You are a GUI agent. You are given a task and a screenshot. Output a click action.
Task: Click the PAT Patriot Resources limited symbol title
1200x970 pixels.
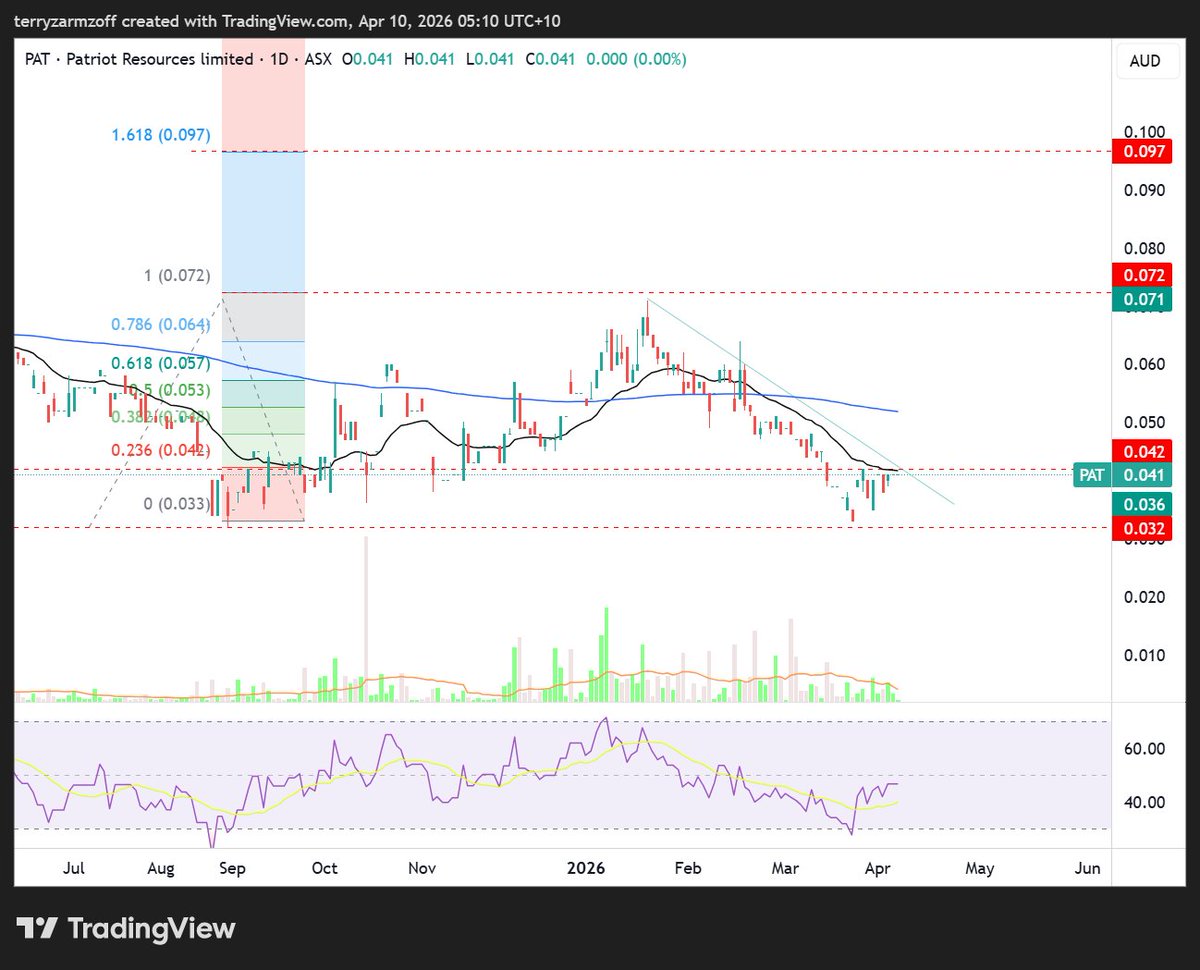137,60
